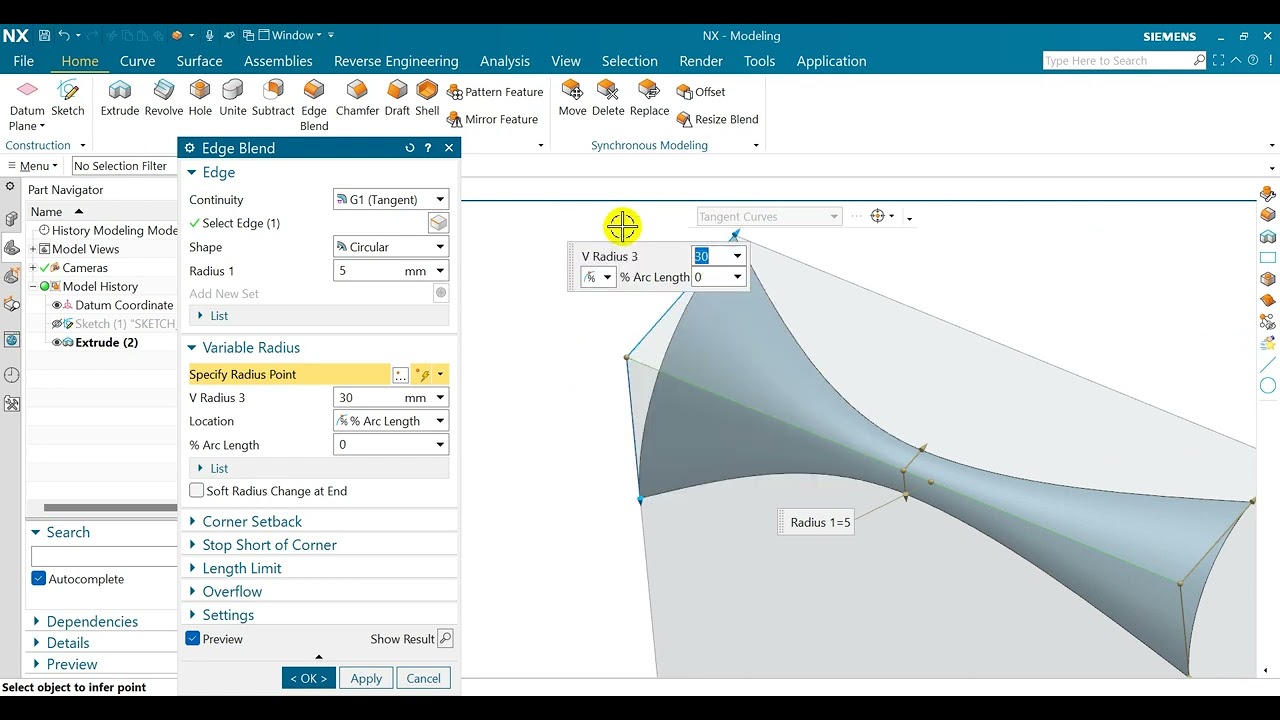Select the Extrude tool in the ribbon
This screenshot has height=720, width=1280.
click(119, 98)
